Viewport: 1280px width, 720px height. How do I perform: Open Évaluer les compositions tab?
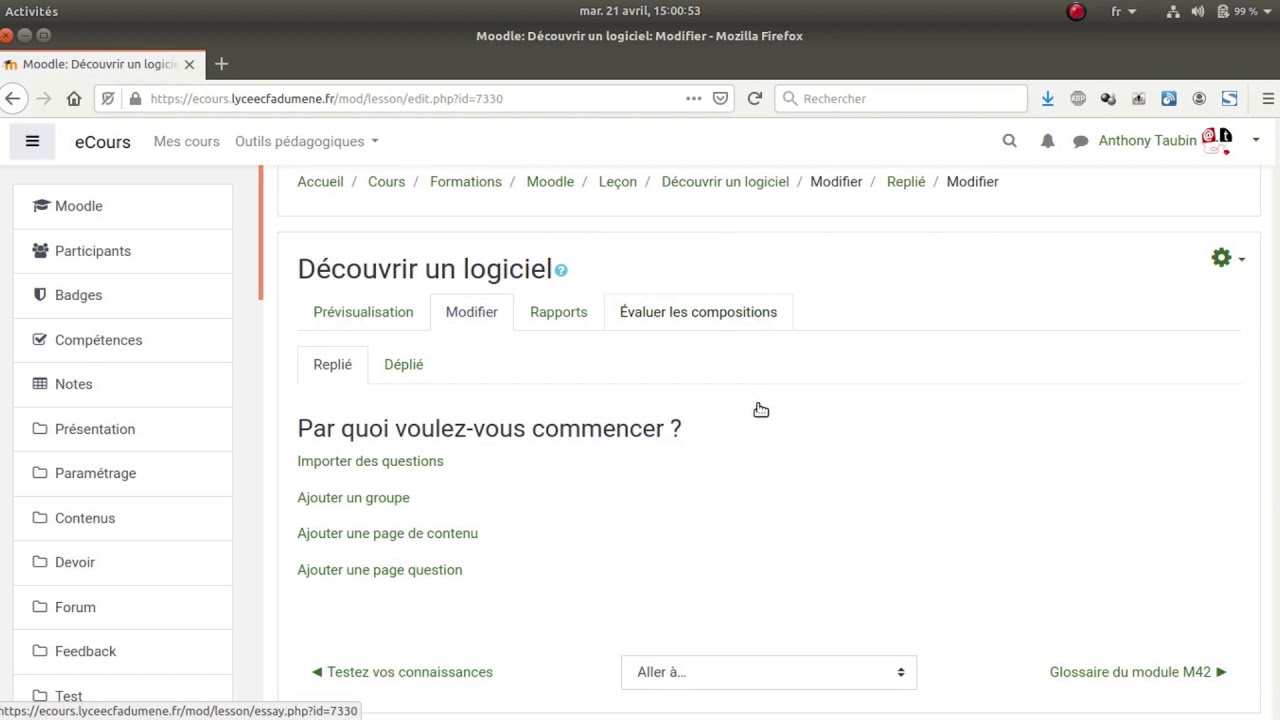(x=698, y=312)
